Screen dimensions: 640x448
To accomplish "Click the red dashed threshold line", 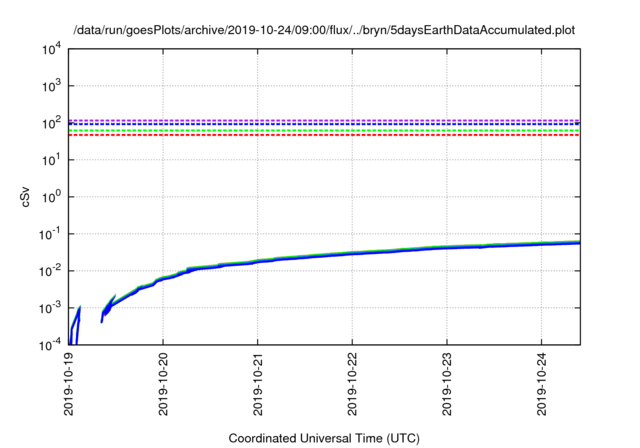I will (x=324, y=135).
